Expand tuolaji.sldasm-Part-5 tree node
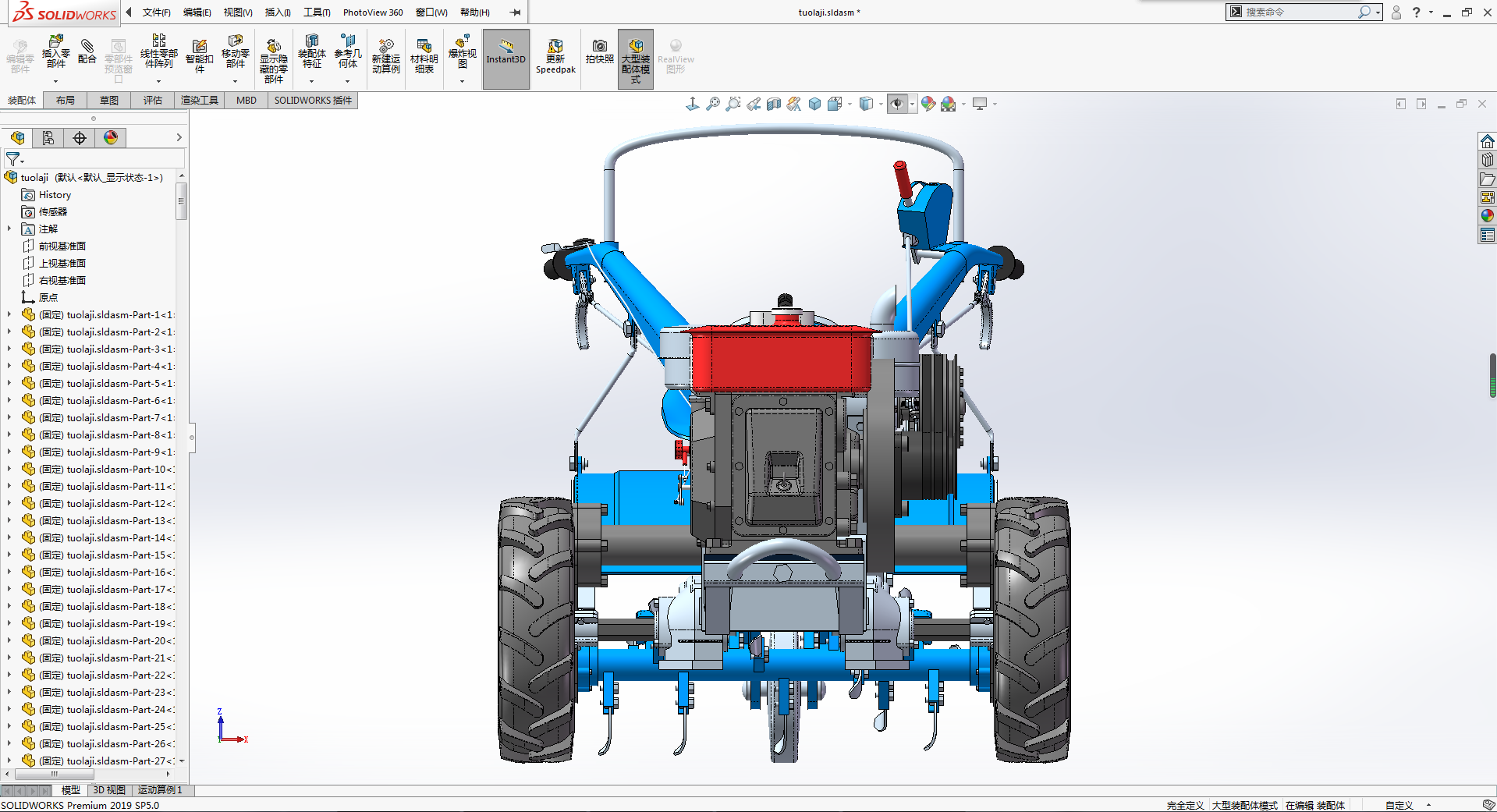Screen dimensions: 1497x812 9,384
